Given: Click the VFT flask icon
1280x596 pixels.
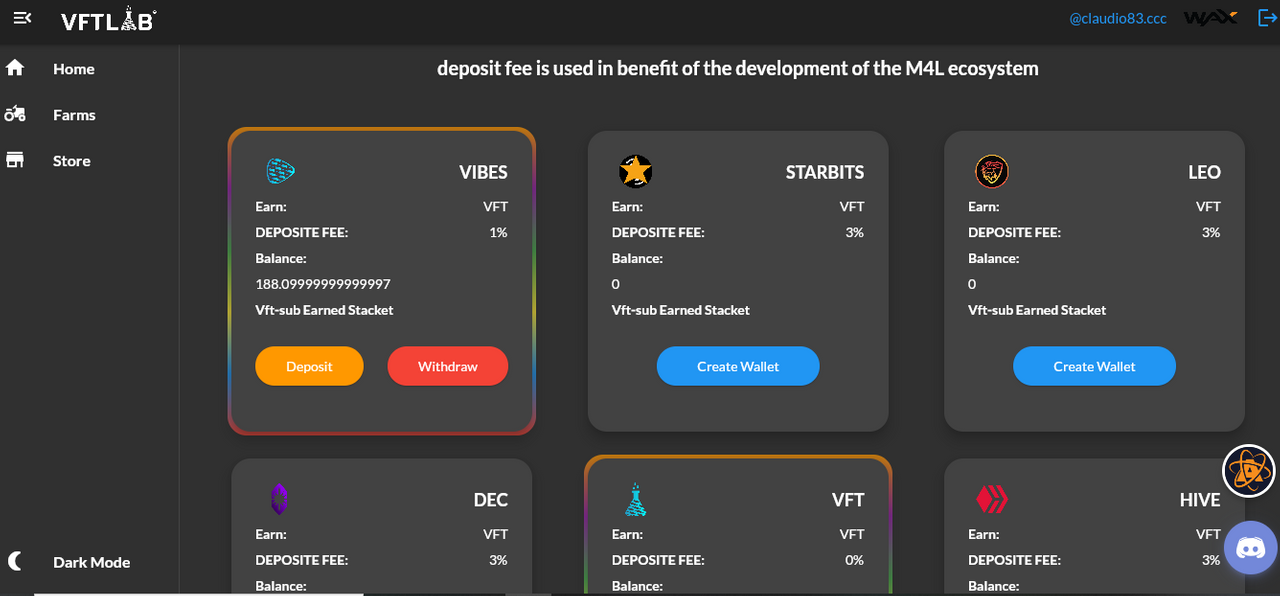Looking at the screenshot, I should (636, 499).
